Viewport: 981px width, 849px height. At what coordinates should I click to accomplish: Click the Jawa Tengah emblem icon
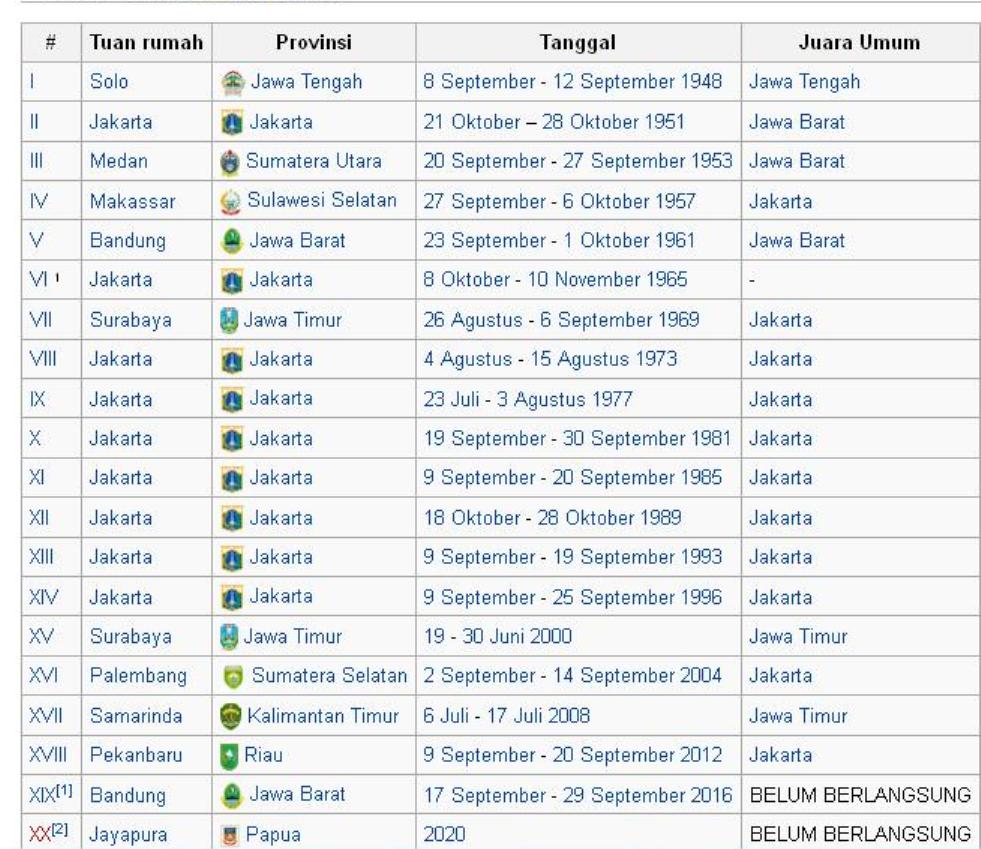(x=231, y=82)
